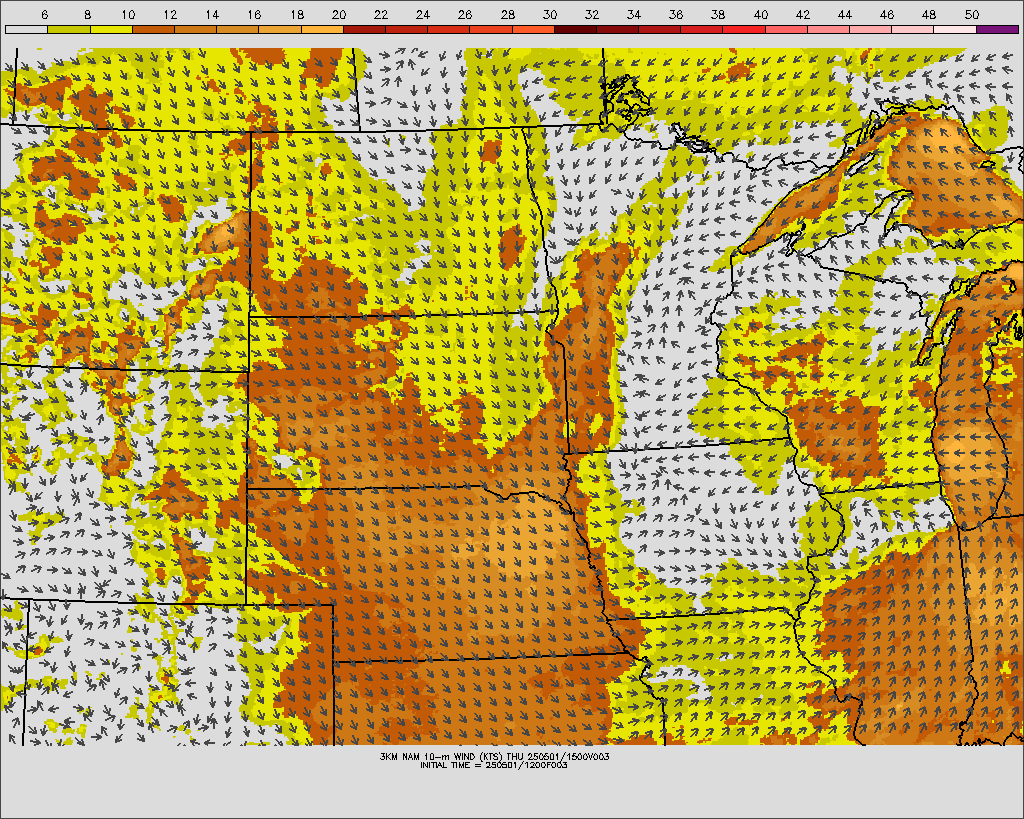Select the olive swatch between 6 and 8
This screenshot has width=1024, height=819.
69,29
